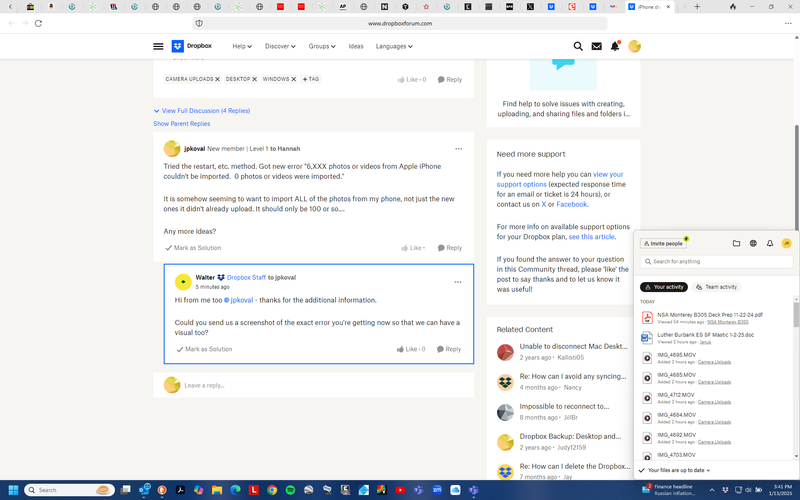This screenshot has height=500, width=800.
Task: Remove the DESKTOP tag
Action: coord(254,79)
